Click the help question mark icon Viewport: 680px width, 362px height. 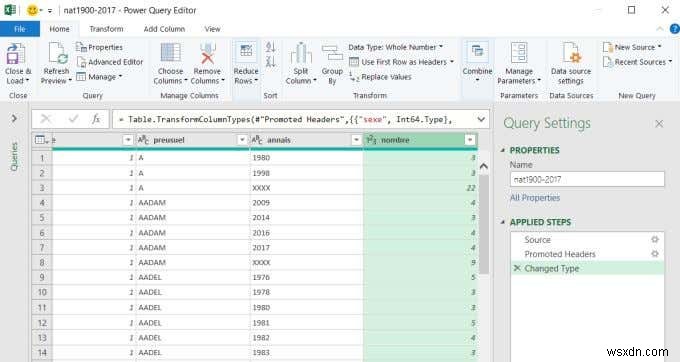click(x=675, y=29)
